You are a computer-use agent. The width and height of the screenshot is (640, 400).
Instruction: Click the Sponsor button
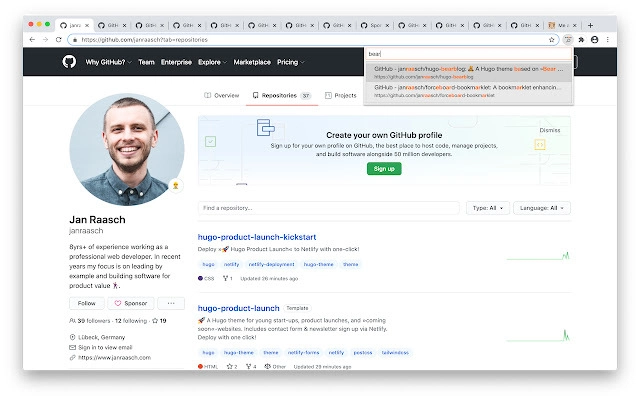(x=131, y=303)
